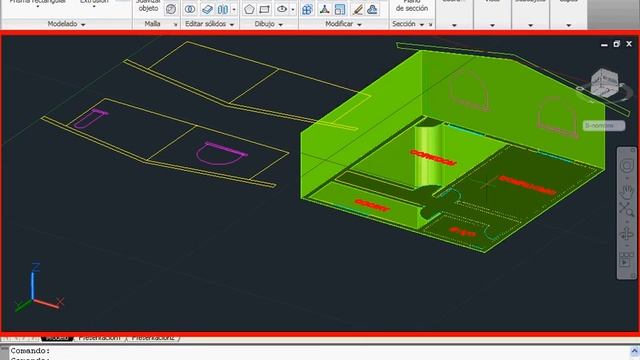Open the ShowMotion navigation tool

point(627,260)
